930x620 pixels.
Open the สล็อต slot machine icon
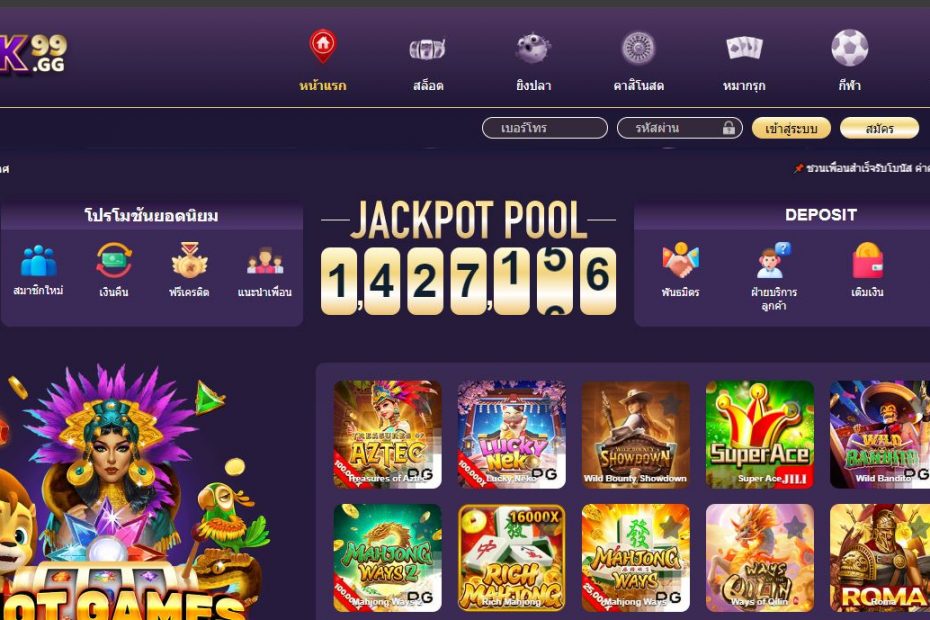pos(428,49)
